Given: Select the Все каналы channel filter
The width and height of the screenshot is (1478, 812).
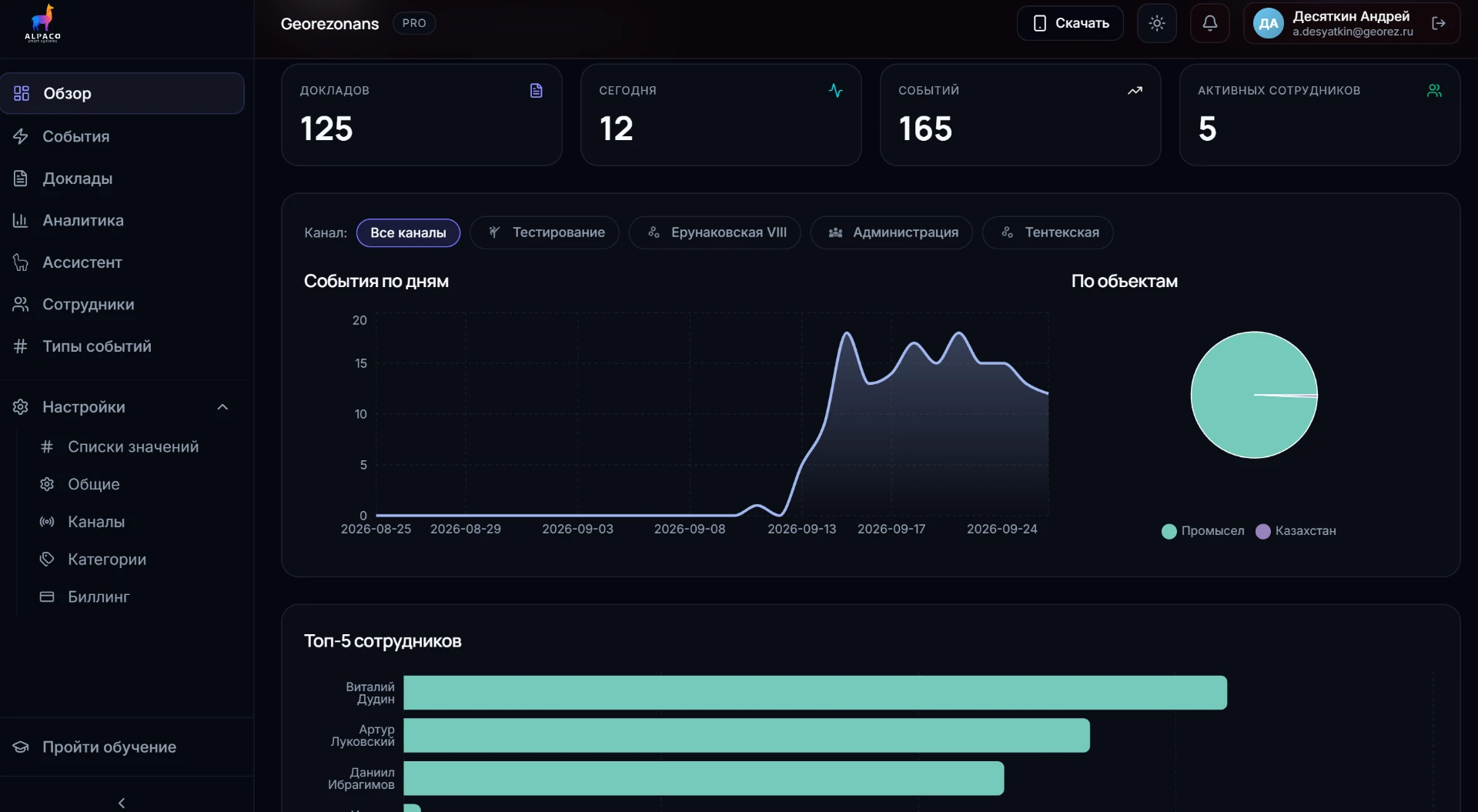Looking at the screenshot, I should tap(408, 232).
